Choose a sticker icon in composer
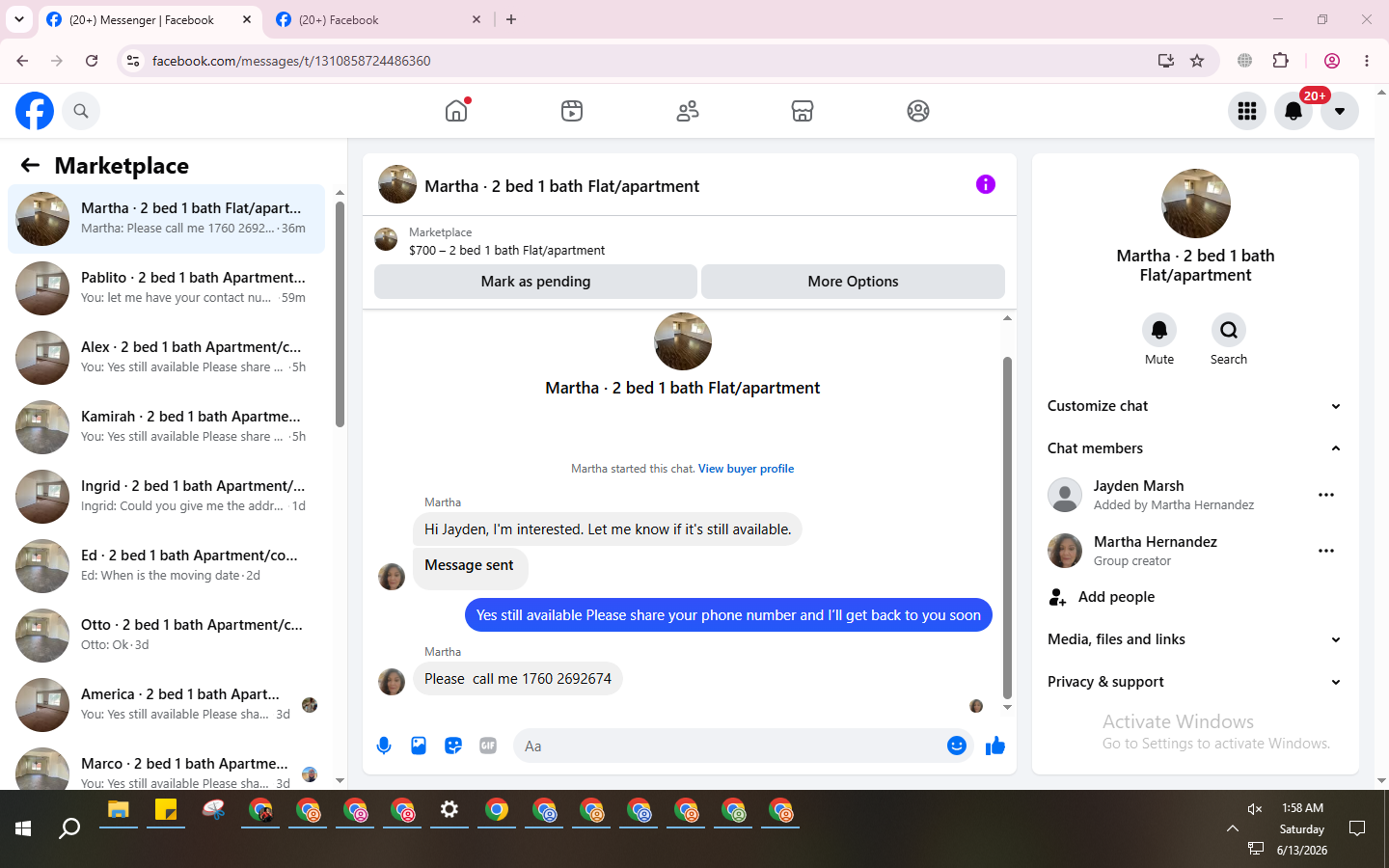Image resolution: width=1389 pixels, height=868 pixels. pos(453,746)
